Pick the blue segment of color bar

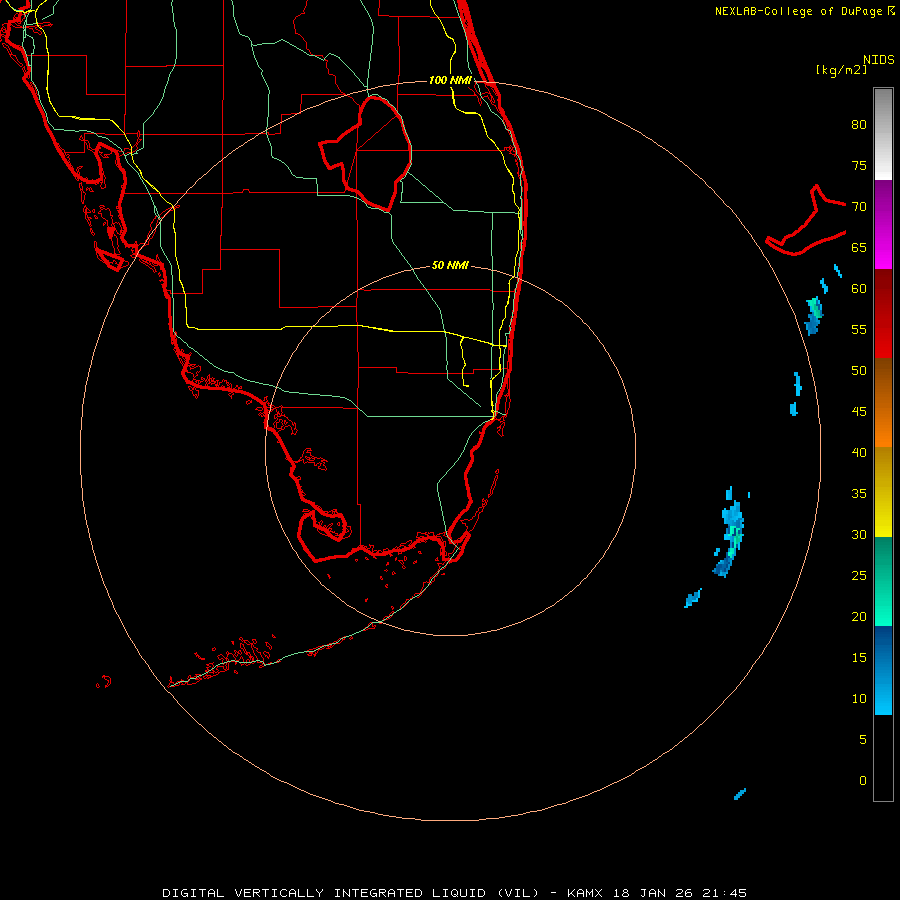883,670
